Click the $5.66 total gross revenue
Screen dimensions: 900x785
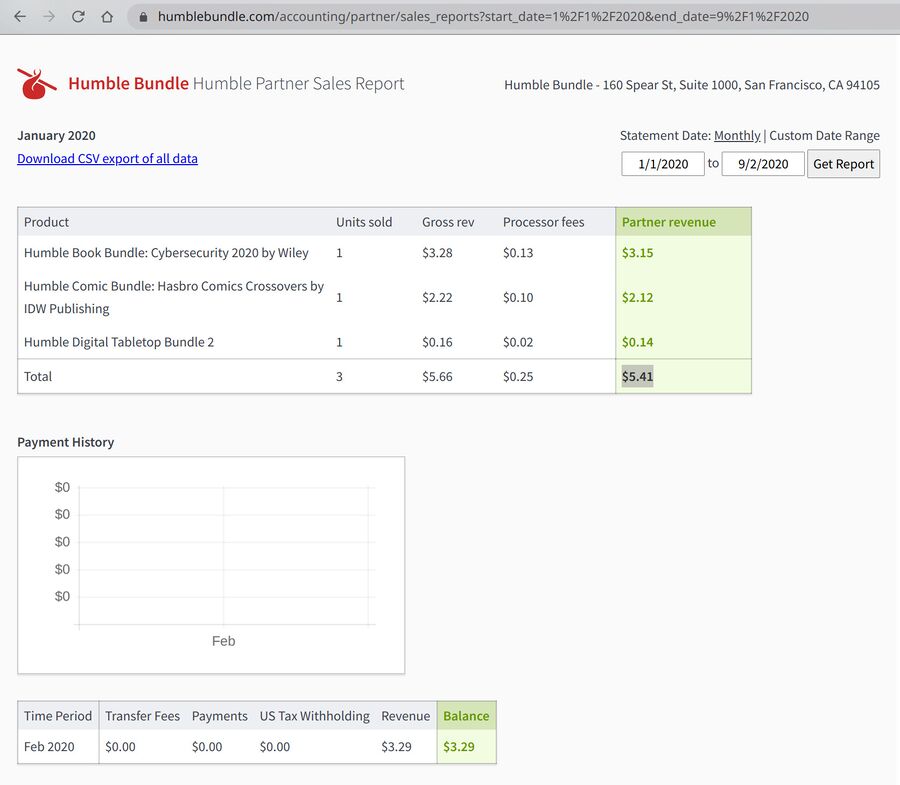[437, 376]
